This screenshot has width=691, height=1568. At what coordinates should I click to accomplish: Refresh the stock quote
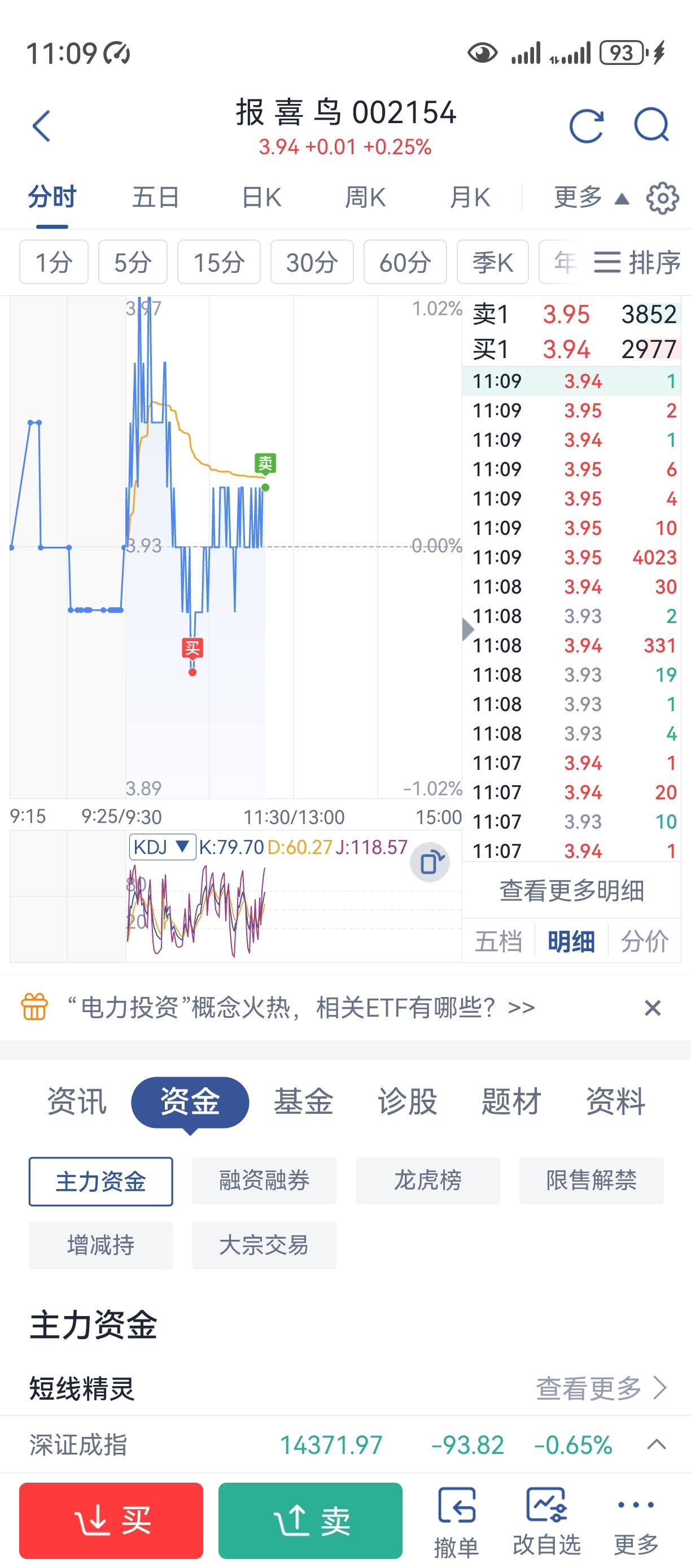point(587,126)
